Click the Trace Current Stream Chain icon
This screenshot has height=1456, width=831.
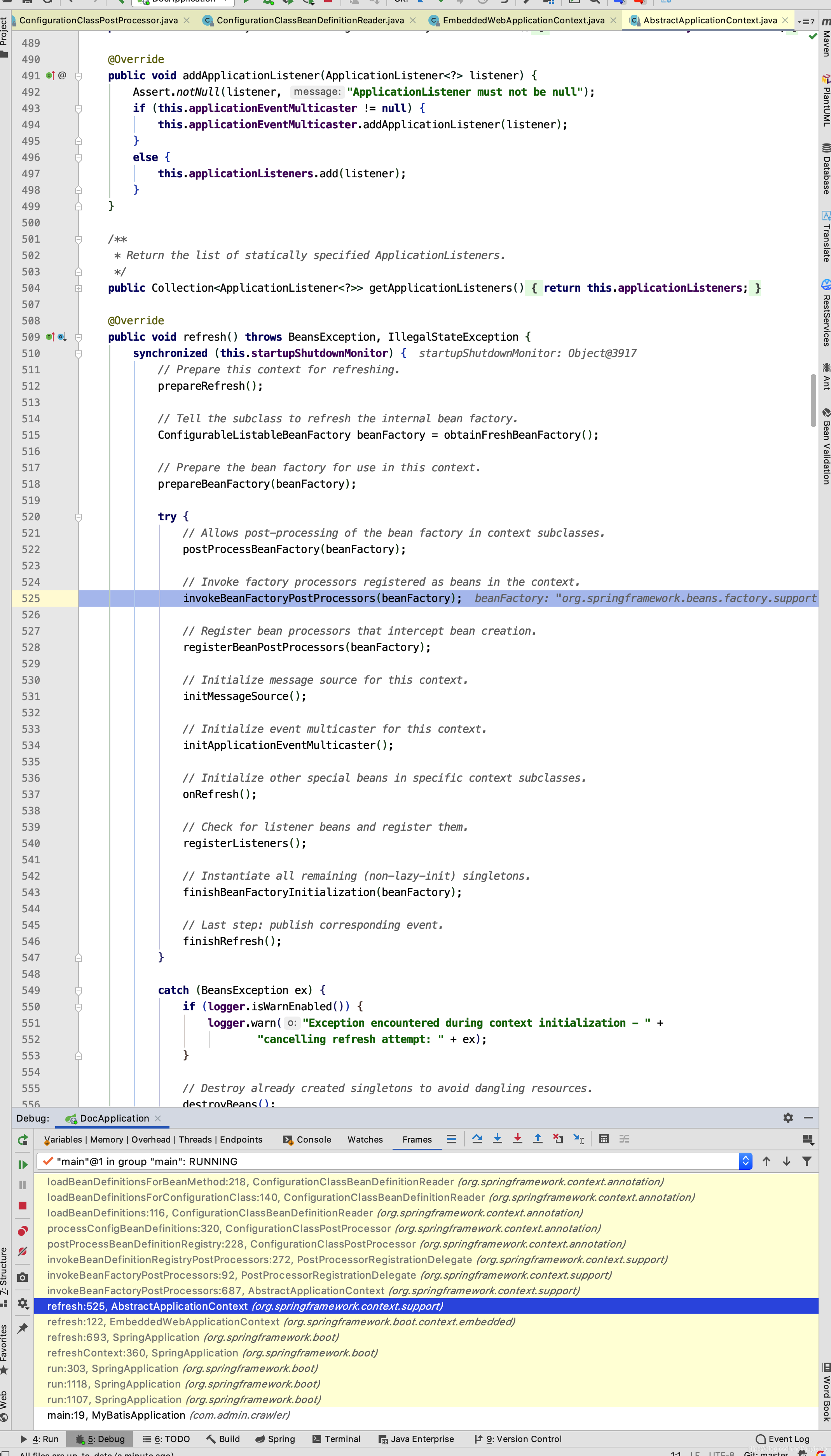pos(624,1139)
